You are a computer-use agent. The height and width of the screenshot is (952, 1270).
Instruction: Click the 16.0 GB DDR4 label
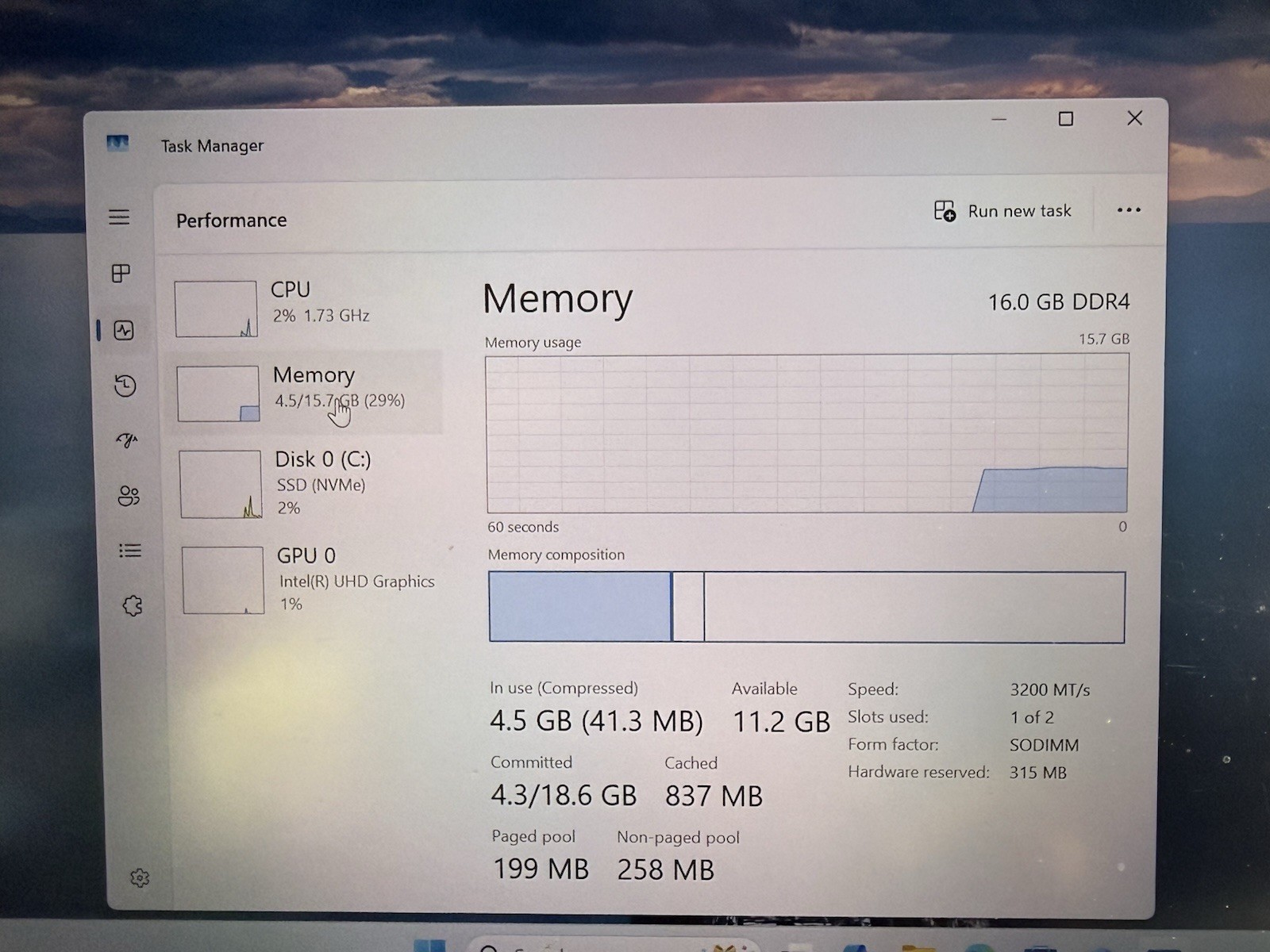(1059, 302)
